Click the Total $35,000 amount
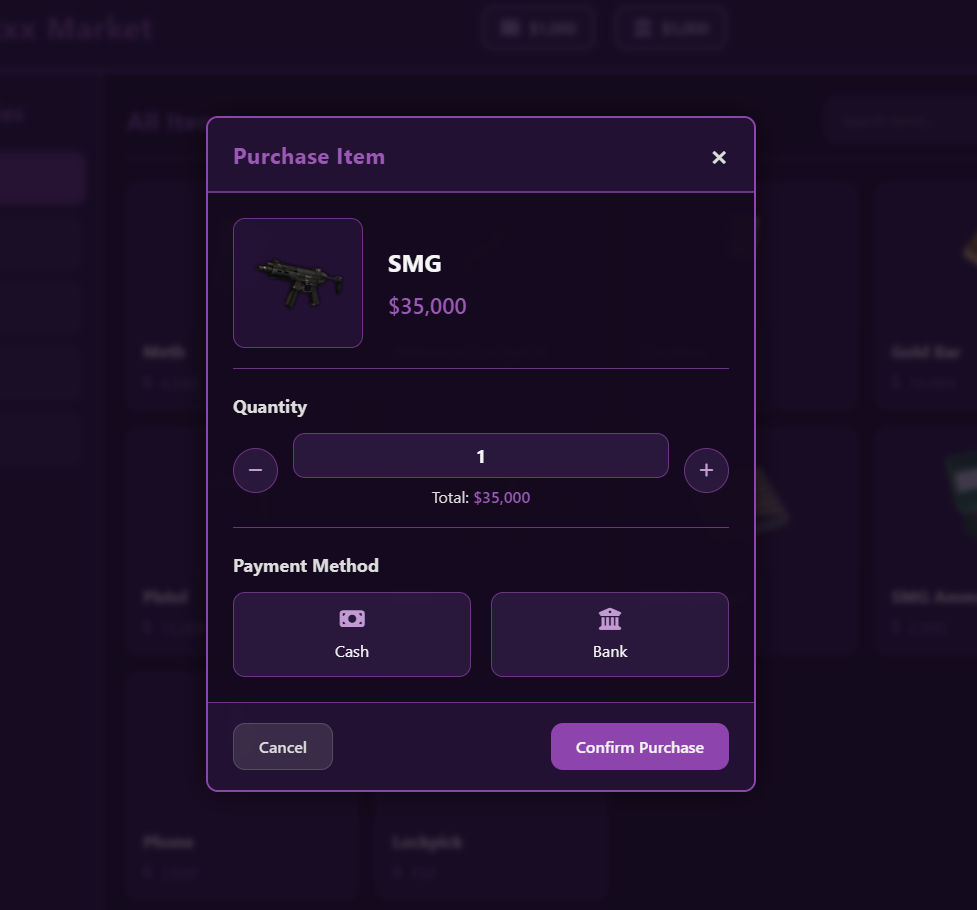Viewport: 977px width, 910px height. [502, 497]
